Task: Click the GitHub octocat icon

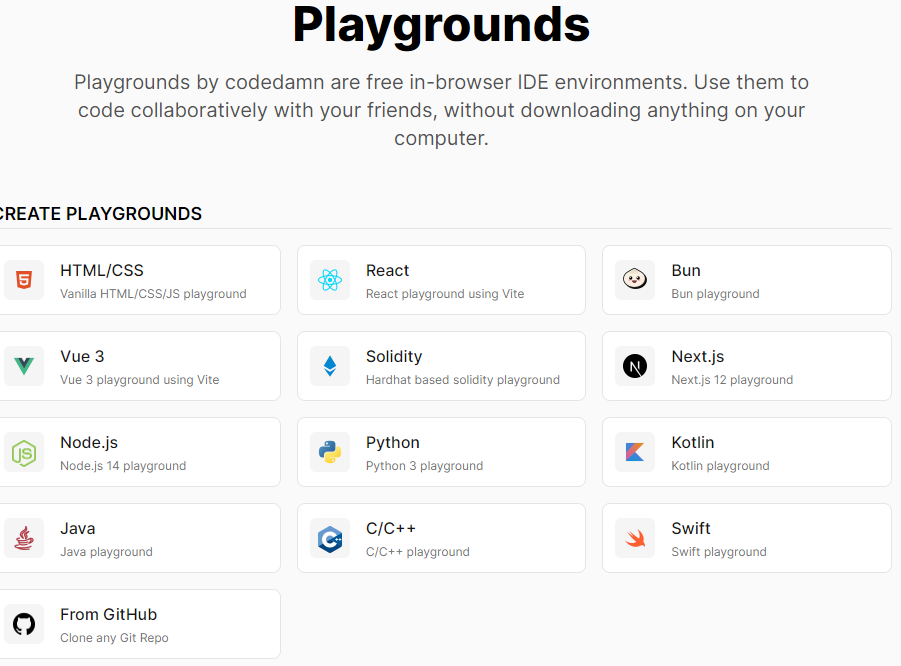Action: 24,624
